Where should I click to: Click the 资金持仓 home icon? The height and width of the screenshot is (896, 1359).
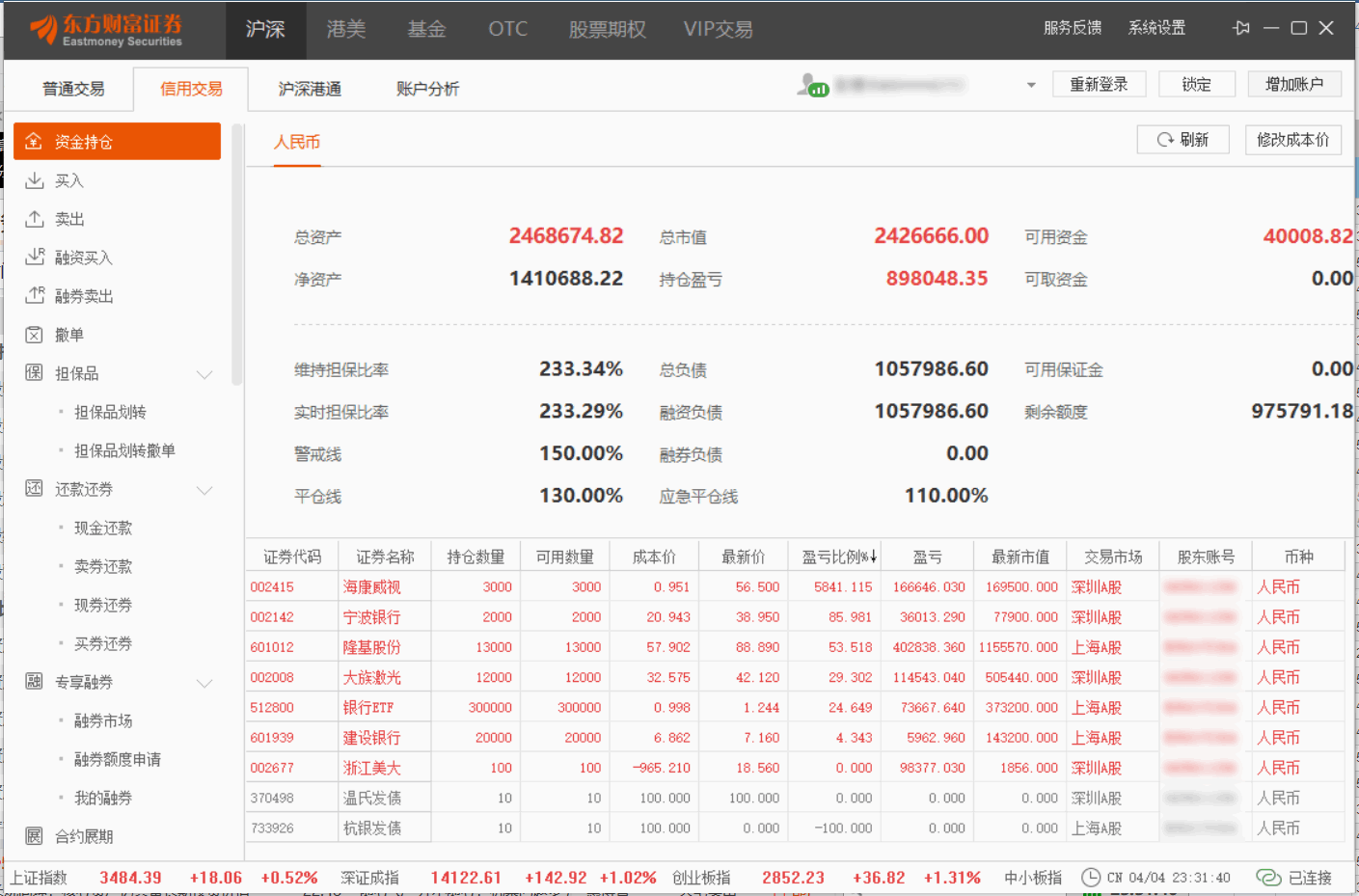34,141
